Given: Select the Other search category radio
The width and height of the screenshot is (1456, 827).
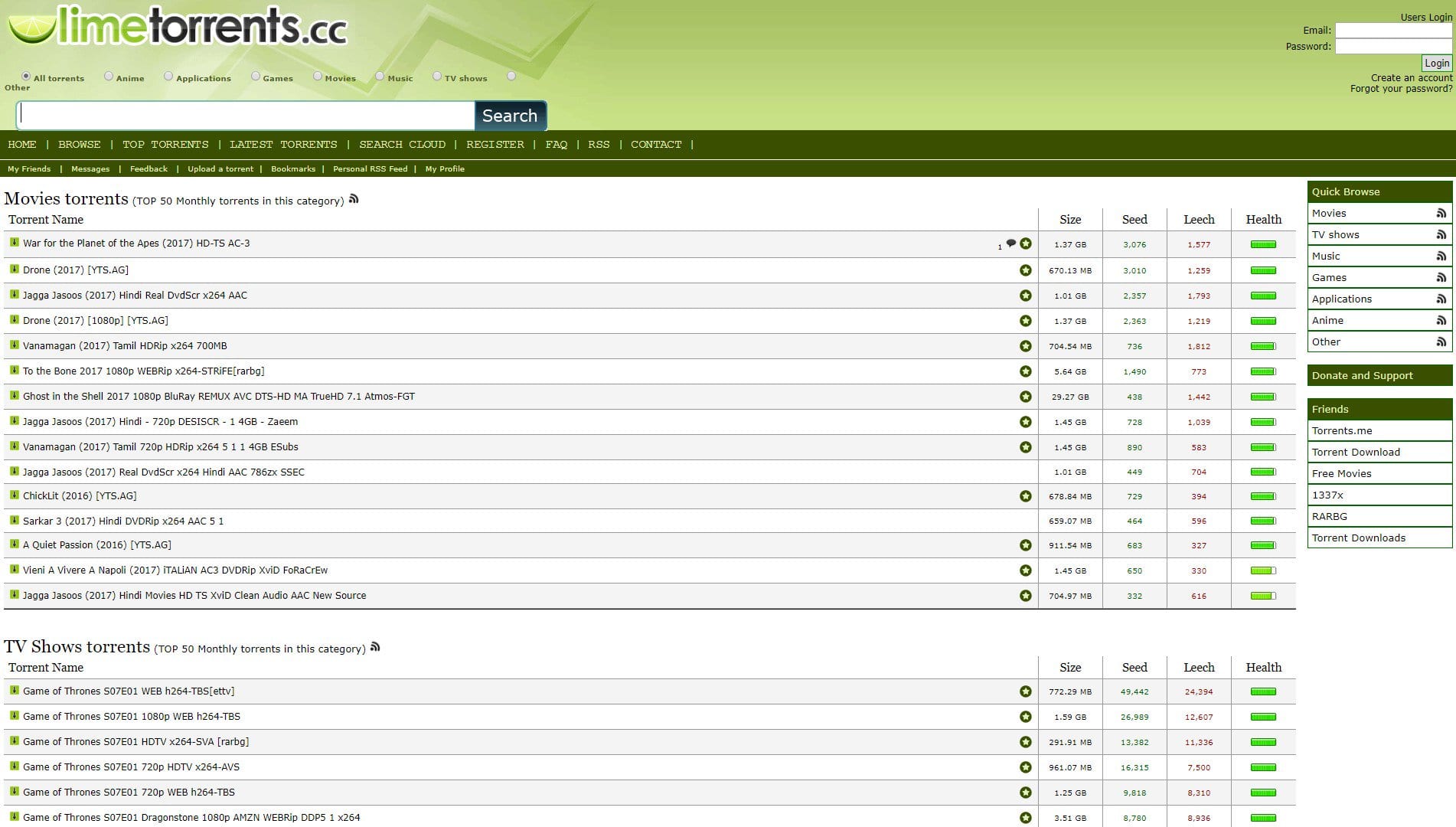Looking at the screenshot, I should coord(511,77).
